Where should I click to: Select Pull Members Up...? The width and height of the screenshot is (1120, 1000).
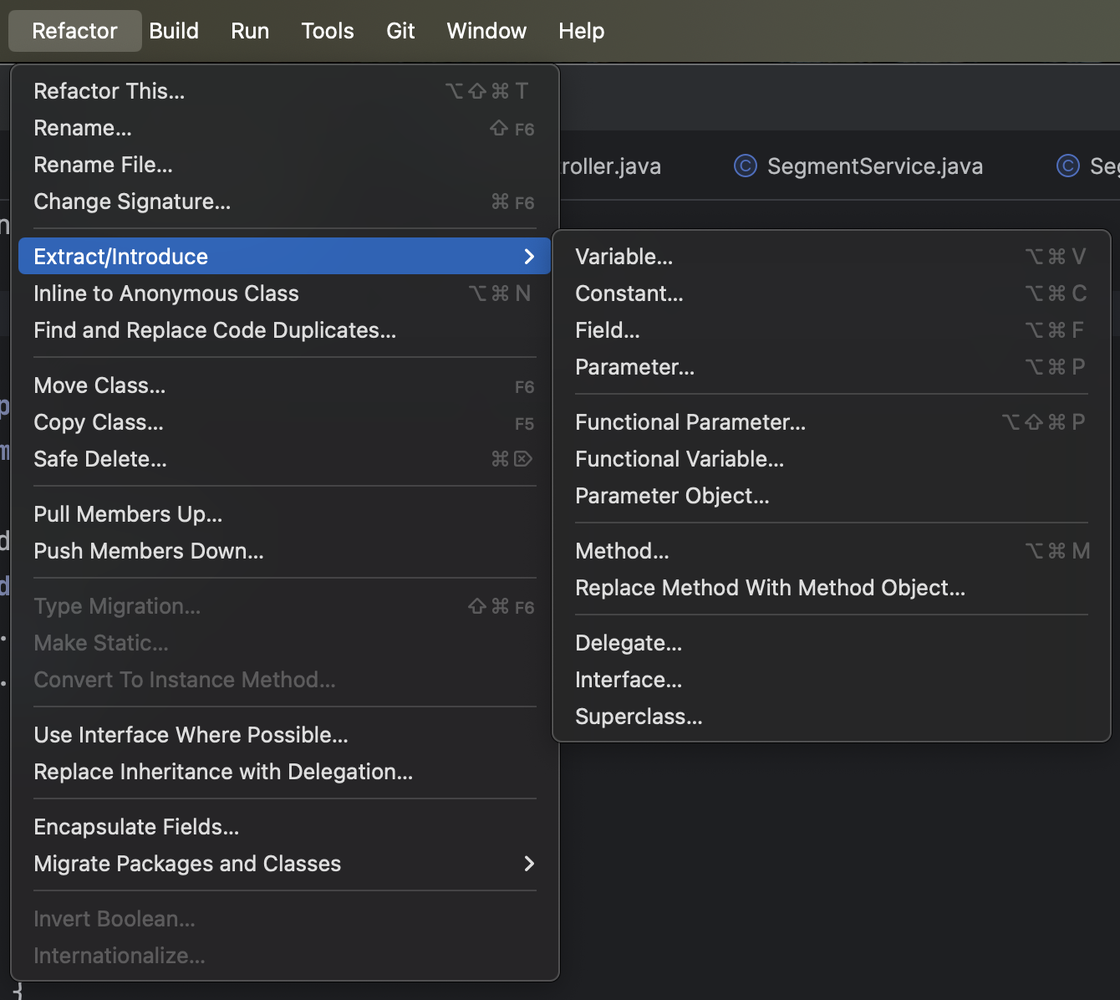[284, 514]
